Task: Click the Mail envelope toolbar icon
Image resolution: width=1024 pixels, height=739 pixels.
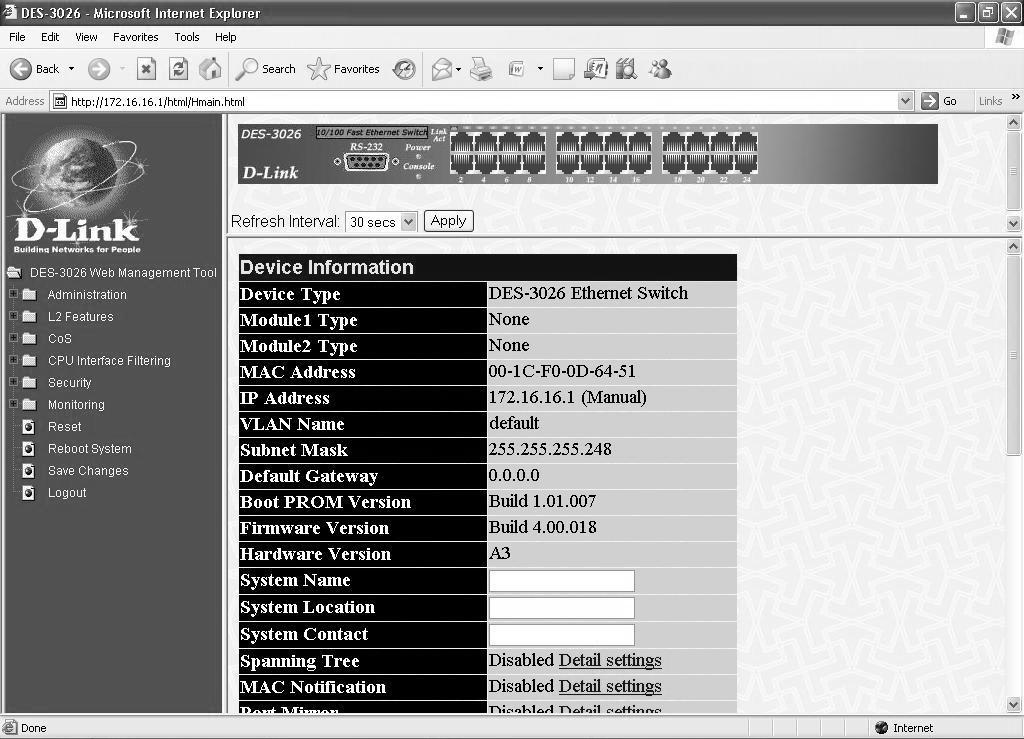Action: [x=442, y=69]
